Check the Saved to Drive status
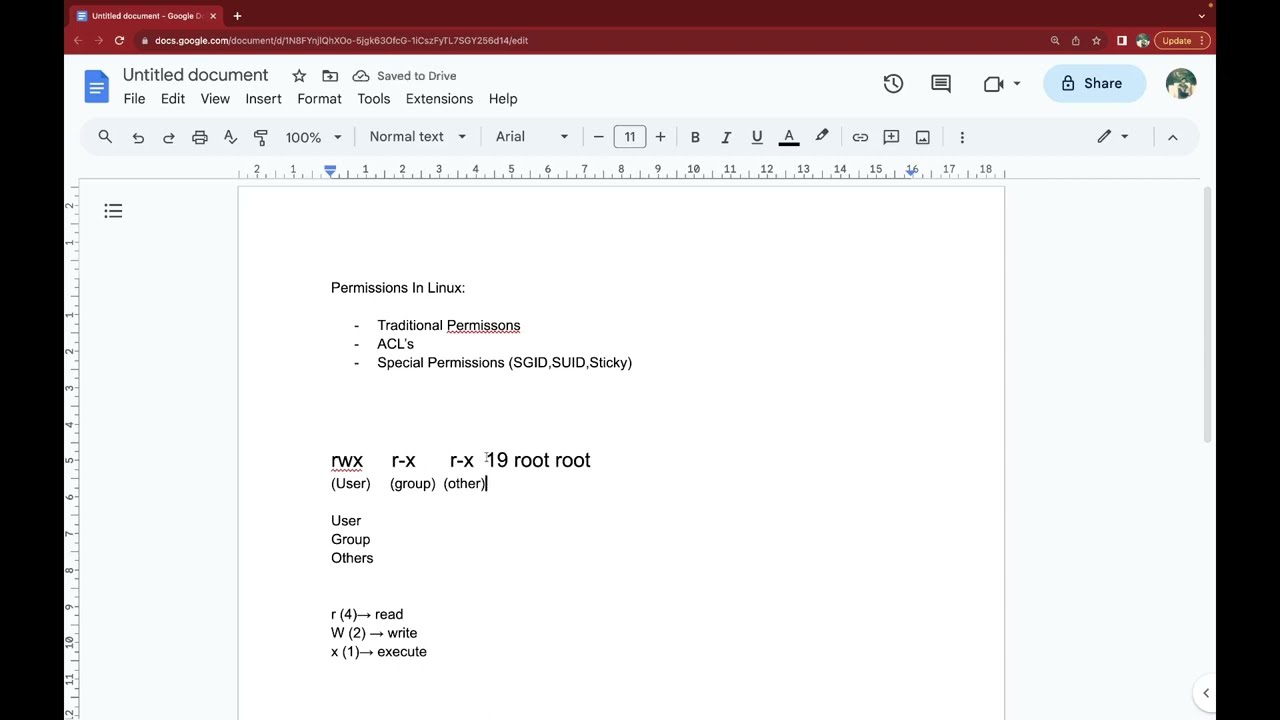Screen dimensions: 1280x720 click(405, 76)
